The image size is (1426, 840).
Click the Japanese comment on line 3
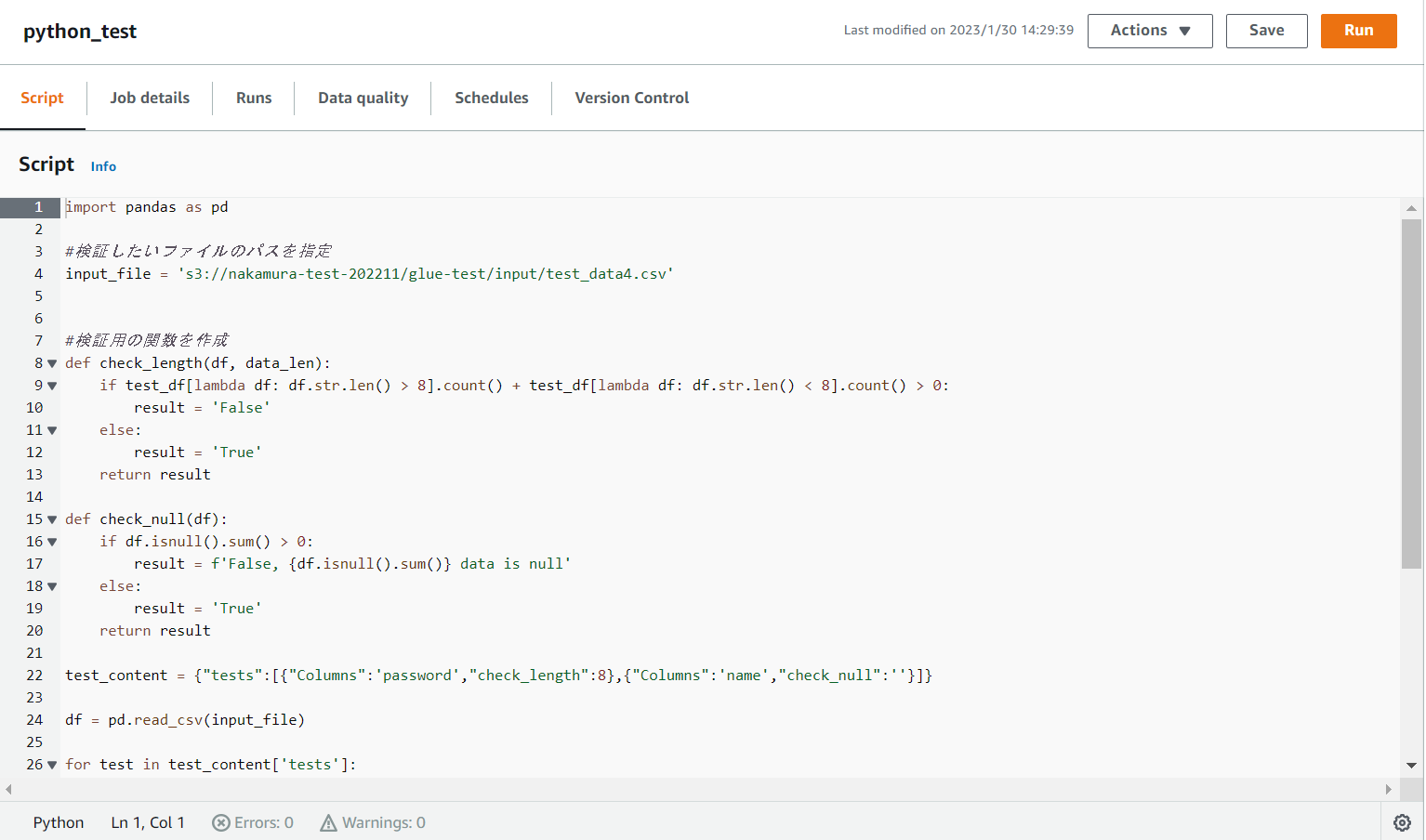[198, 251]
